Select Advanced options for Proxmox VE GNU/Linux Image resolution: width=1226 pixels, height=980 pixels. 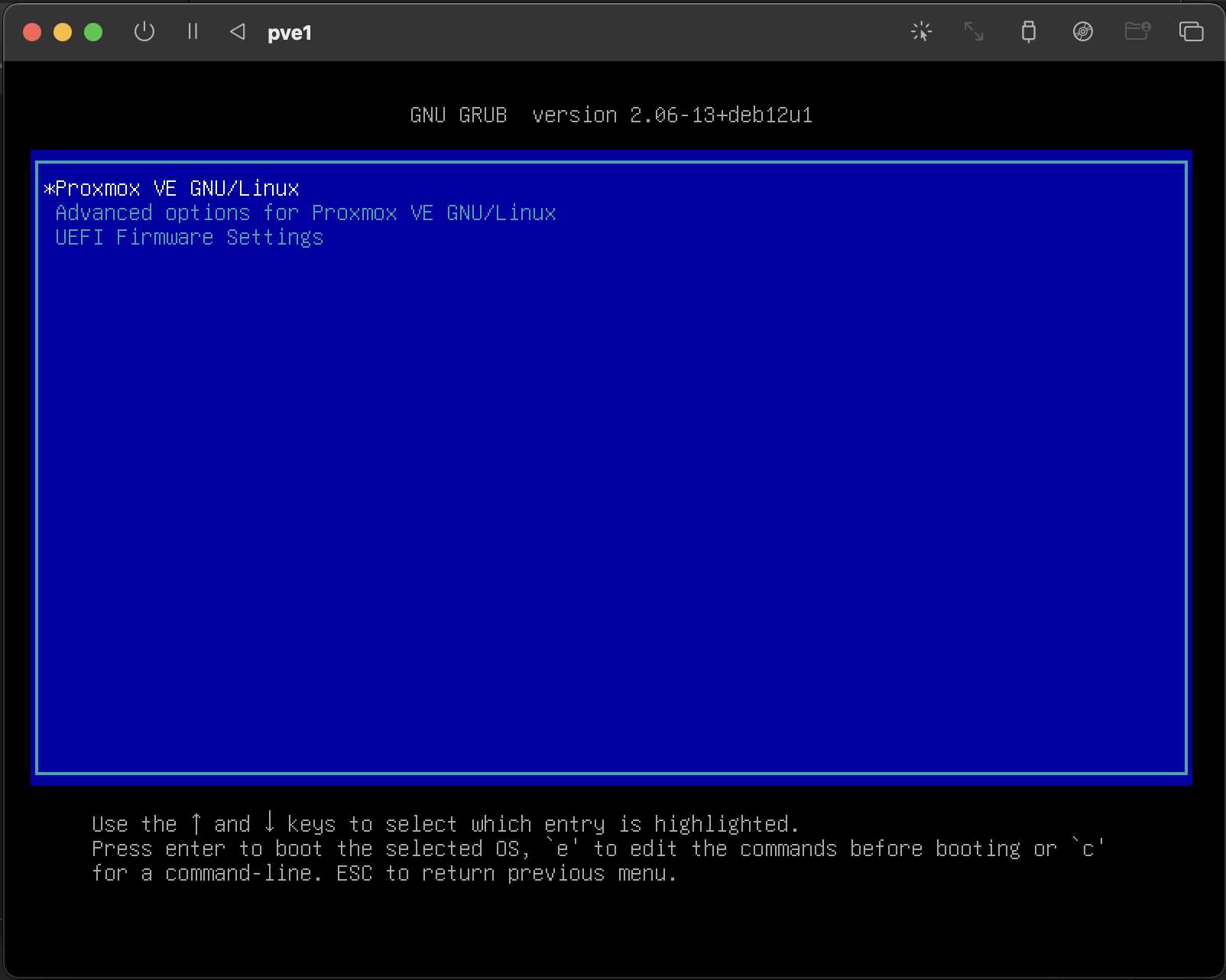click(x=611, y=213)
